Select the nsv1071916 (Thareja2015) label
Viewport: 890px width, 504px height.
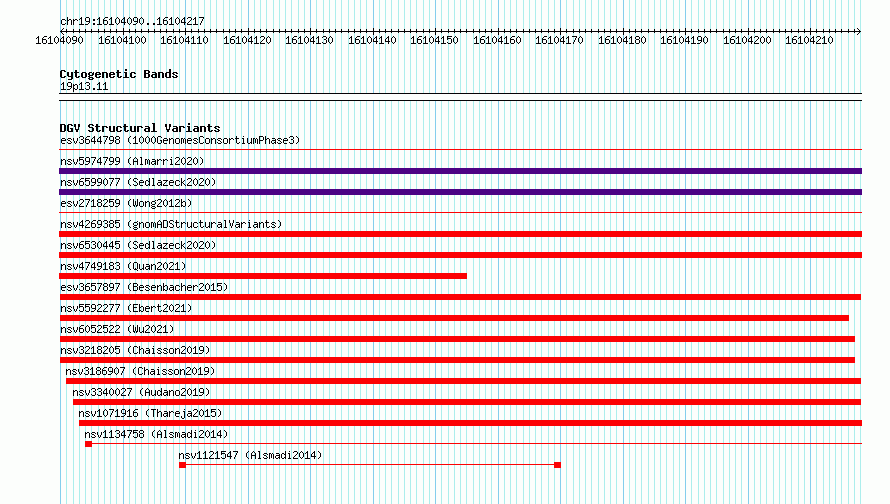(x=150, y=413)
